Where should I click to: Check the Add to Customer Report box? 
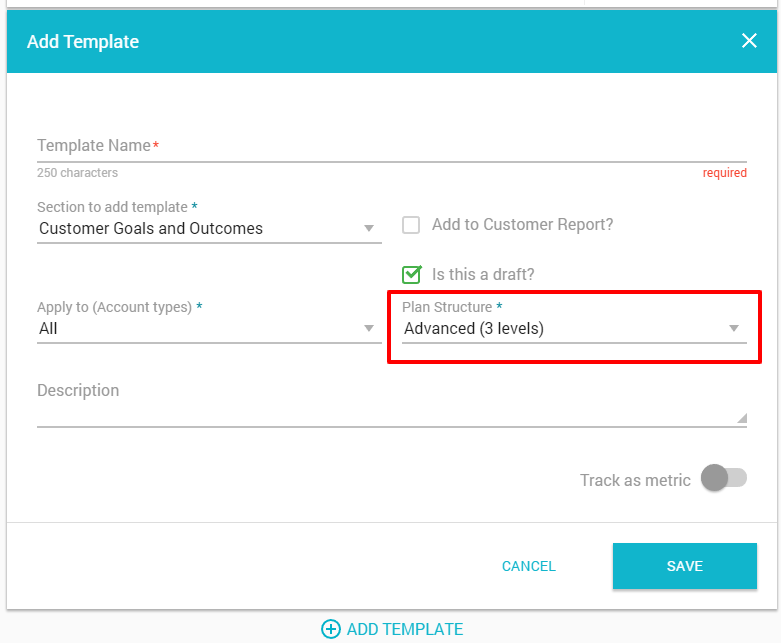(x=411, y=225)
